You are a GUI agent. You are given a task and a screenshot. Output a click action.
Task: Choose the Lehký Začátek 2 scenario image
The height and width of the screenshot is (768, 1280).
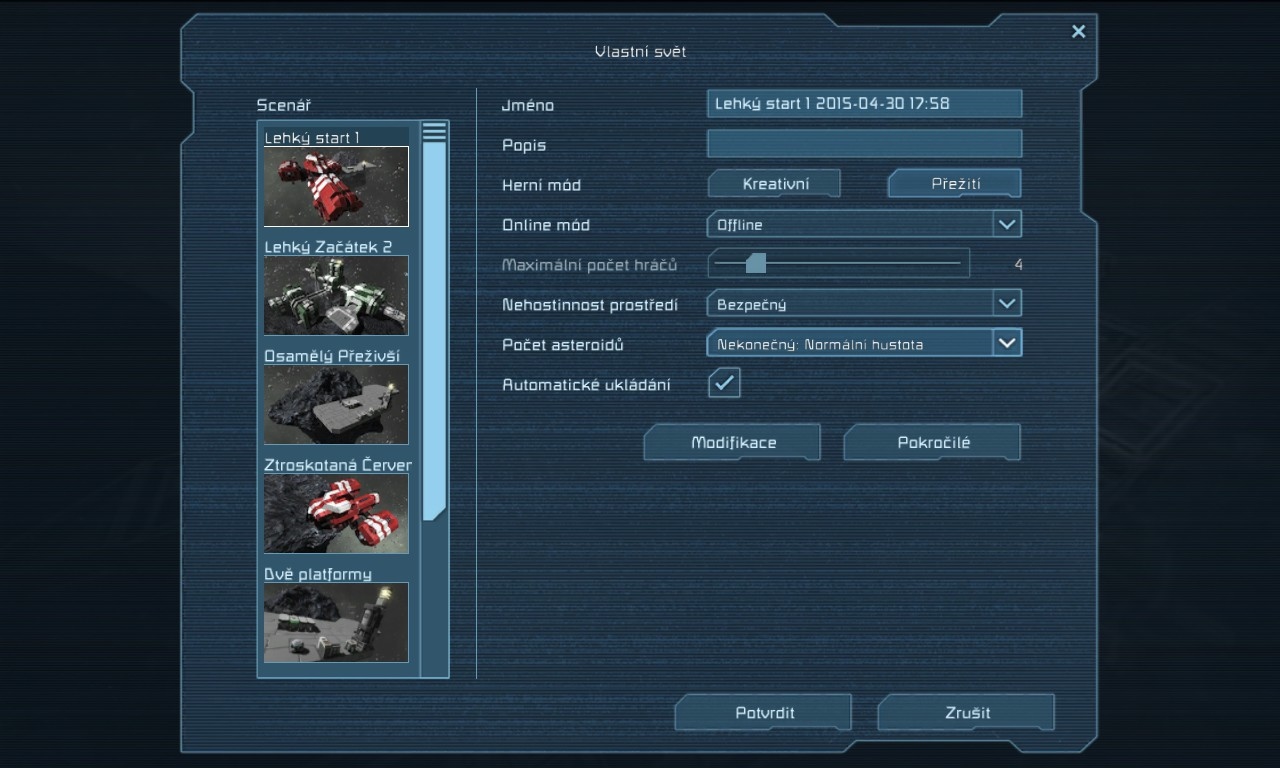click(x=336, y=295)
